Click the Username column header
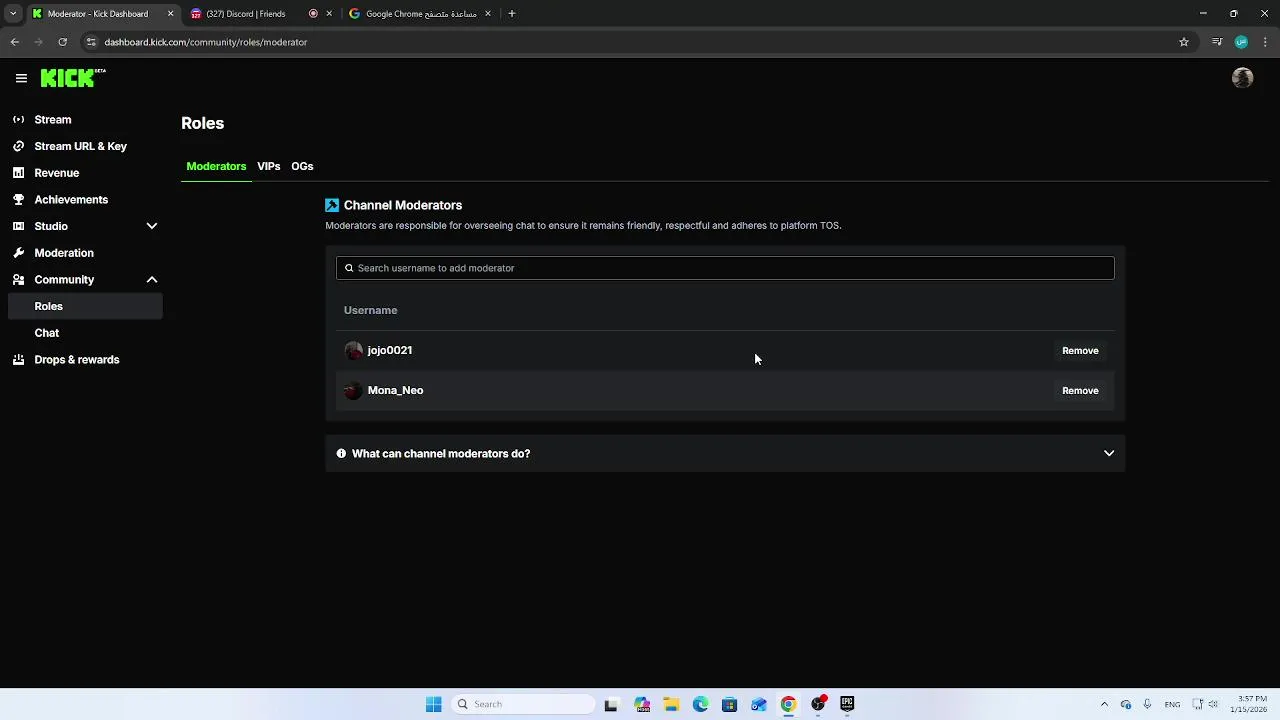 (370, 310)
